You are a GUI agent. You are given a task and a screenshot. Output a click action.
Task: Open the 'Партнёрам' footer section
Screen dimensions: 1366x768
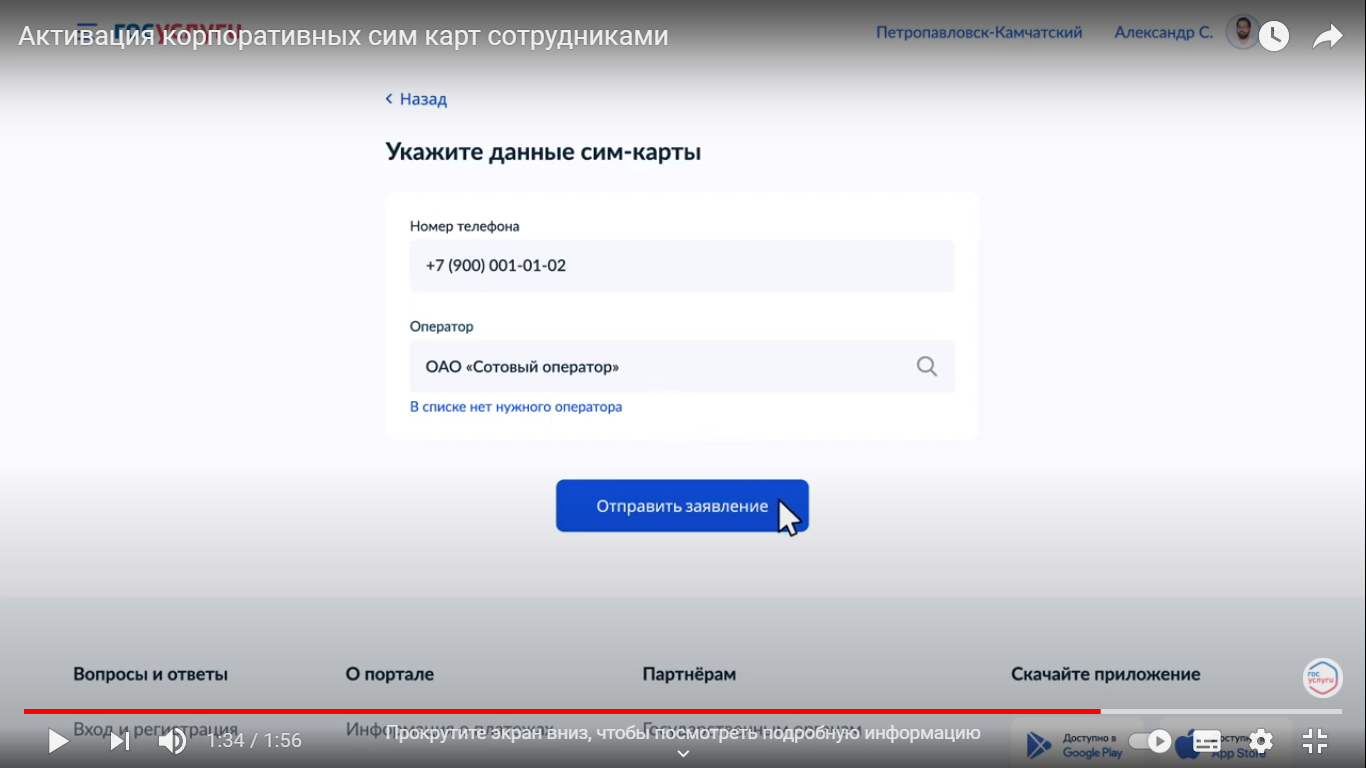[688, 674]
